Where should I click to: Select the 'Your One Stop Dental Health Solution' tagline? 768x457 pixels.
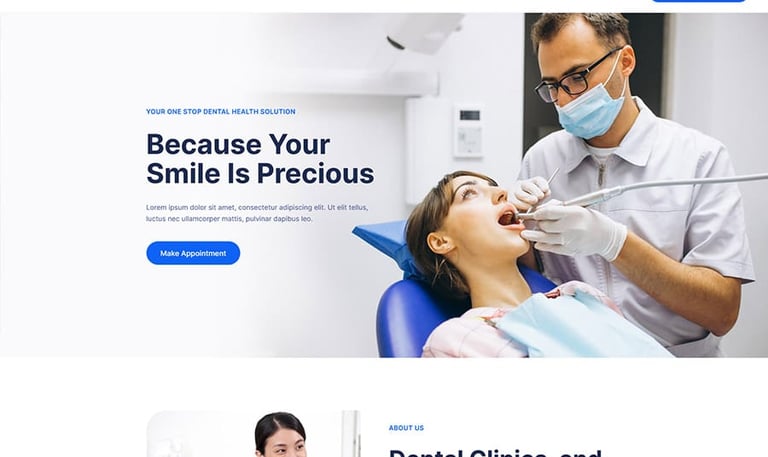[220, 112]
